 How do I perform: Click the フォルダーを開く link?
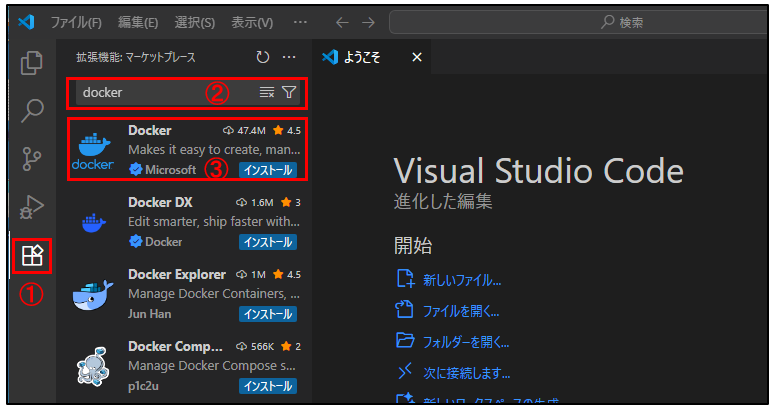[467, 341]
